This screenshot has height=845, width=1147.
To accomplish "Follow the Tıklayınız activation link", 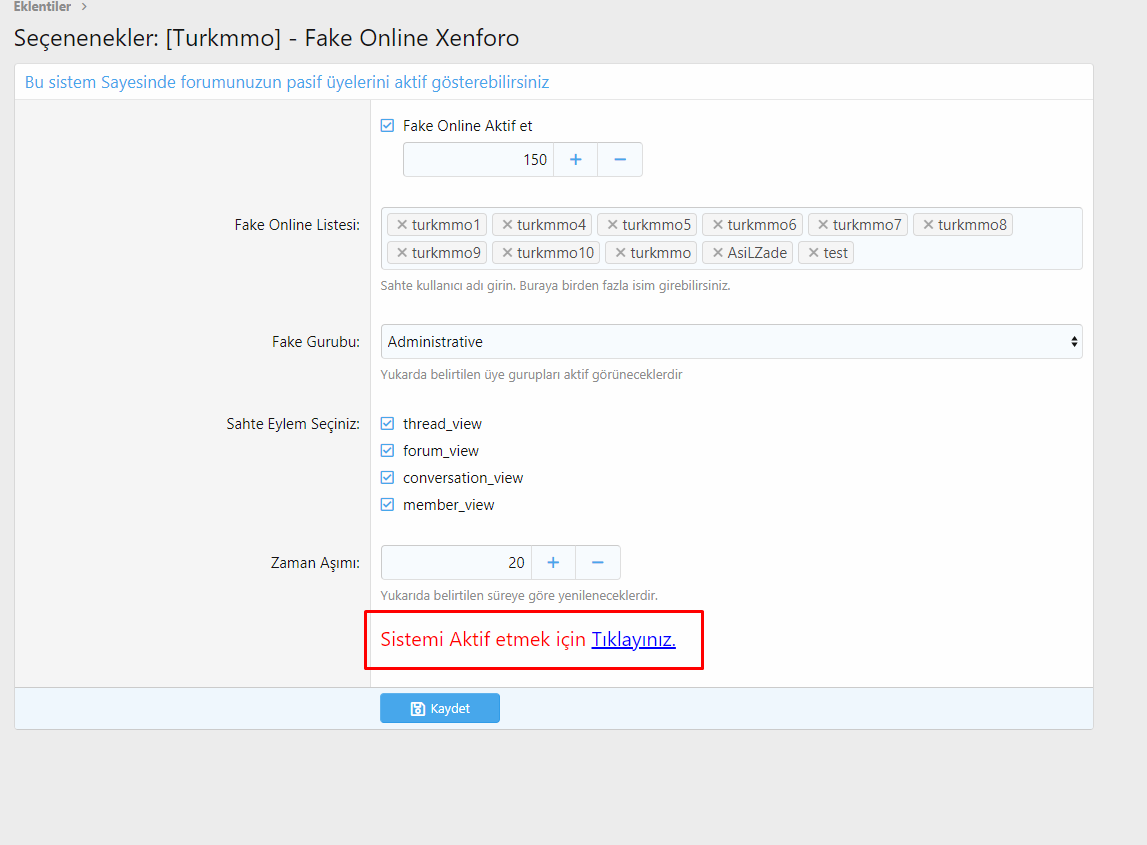I will pos(633,639).
